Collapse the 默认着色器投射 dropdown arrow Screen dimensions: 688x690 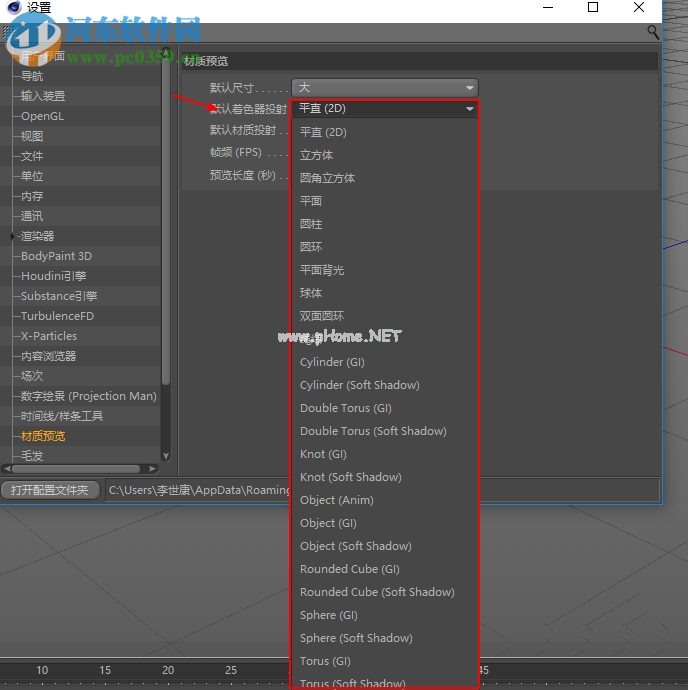469,109
